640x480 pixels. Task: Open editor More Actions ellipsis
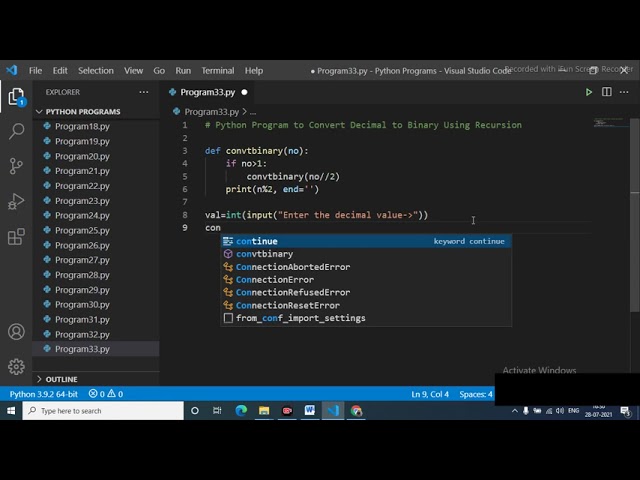tap(624, 92)
